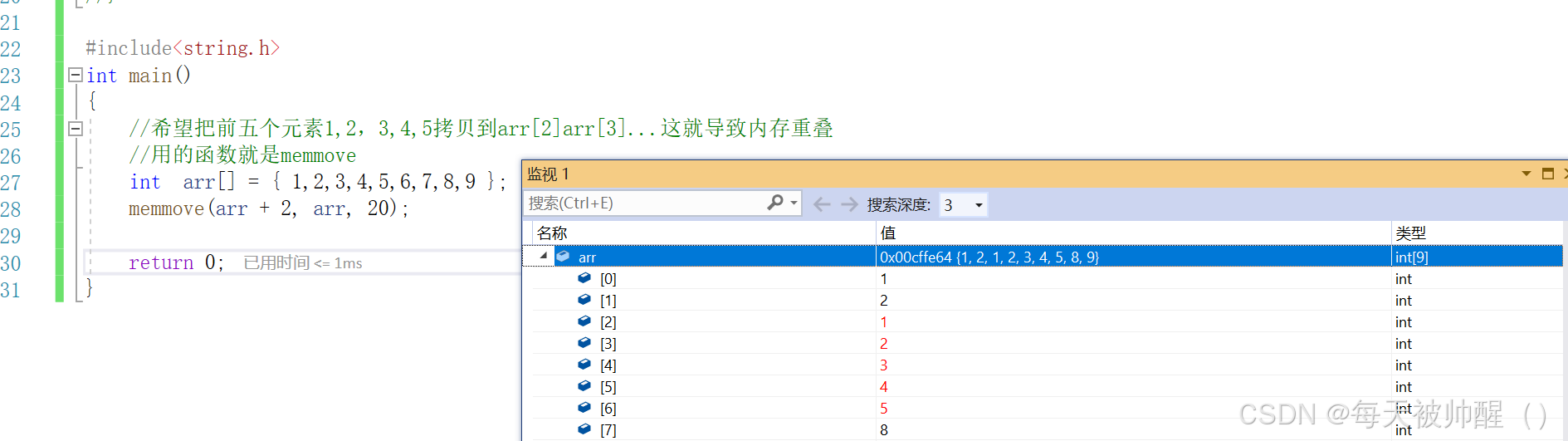Click the int main() declaration

click(x=139, y=76)
